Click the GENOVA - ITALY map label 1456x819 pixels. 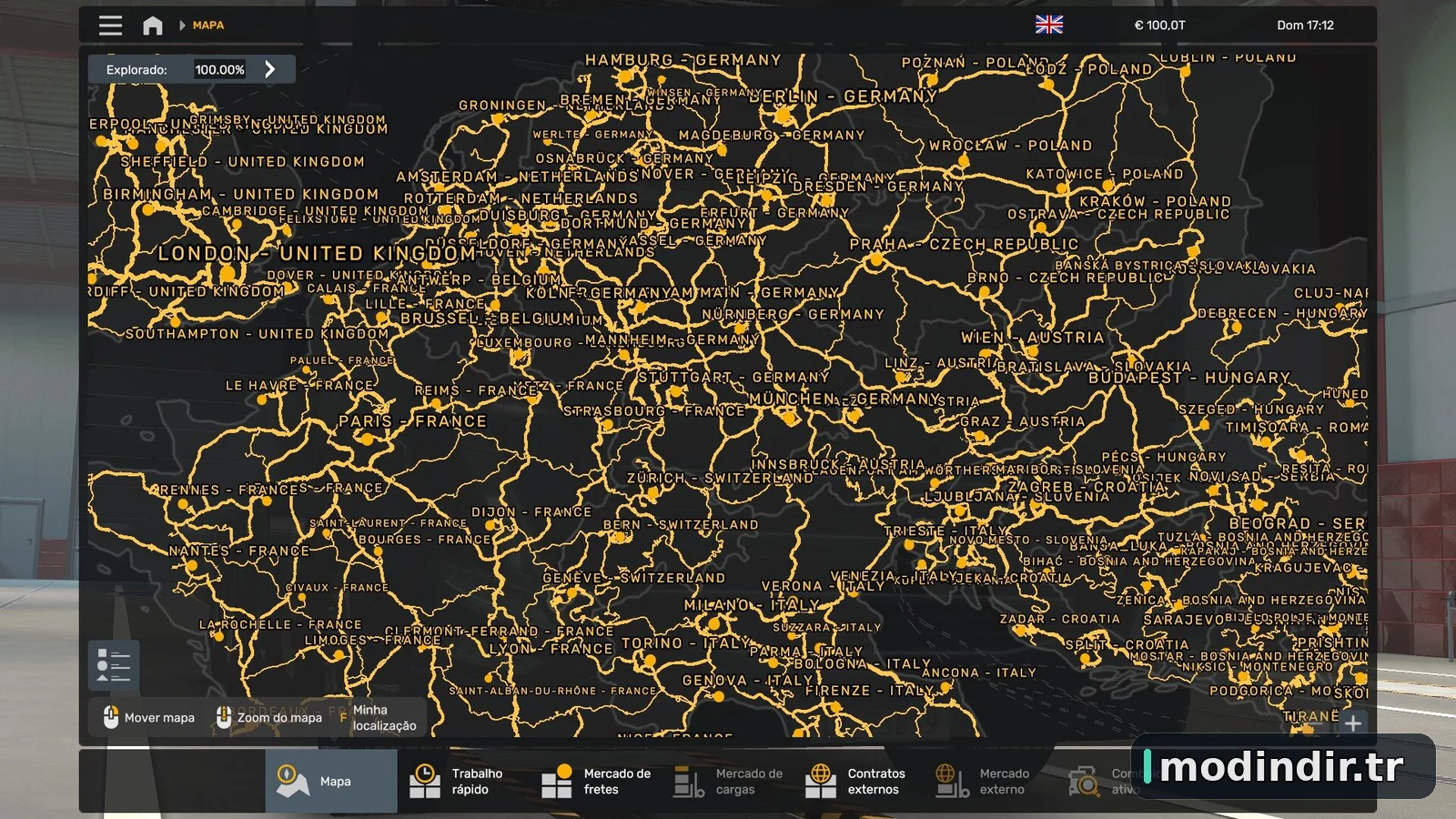[748, 681]
